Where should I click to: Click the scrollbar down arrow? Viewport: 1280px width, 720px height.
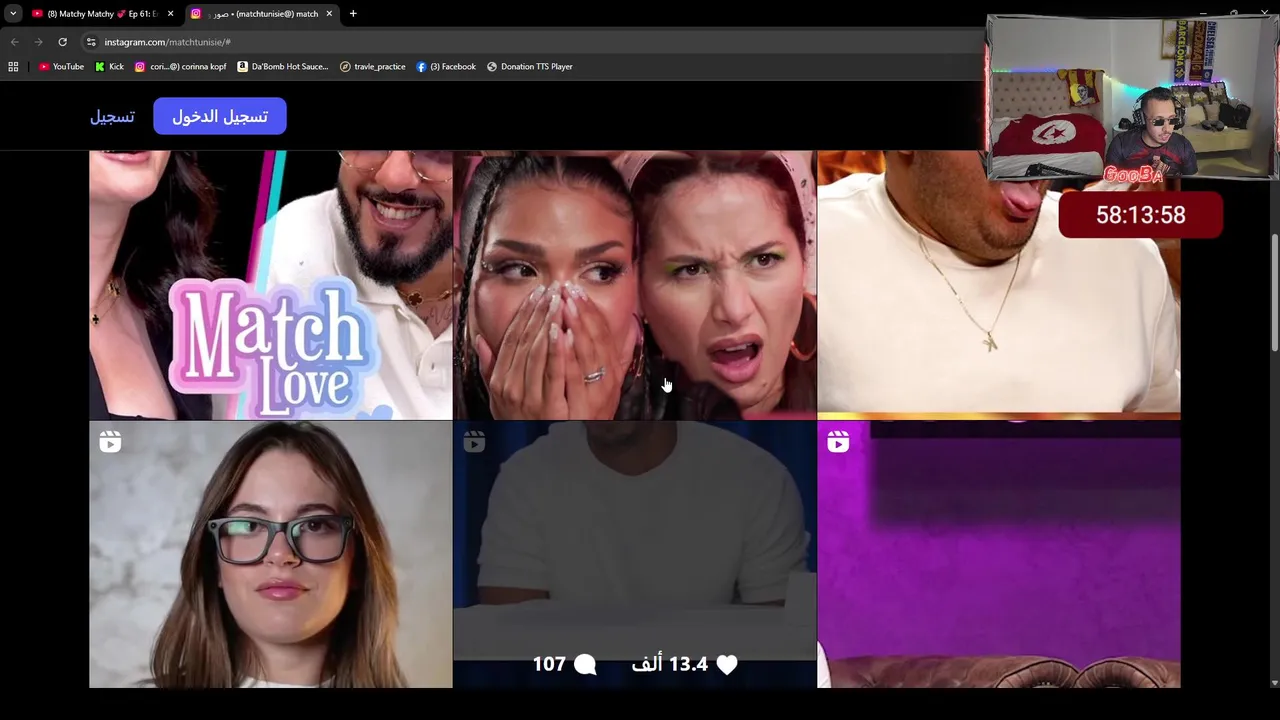click(1274, 683)
